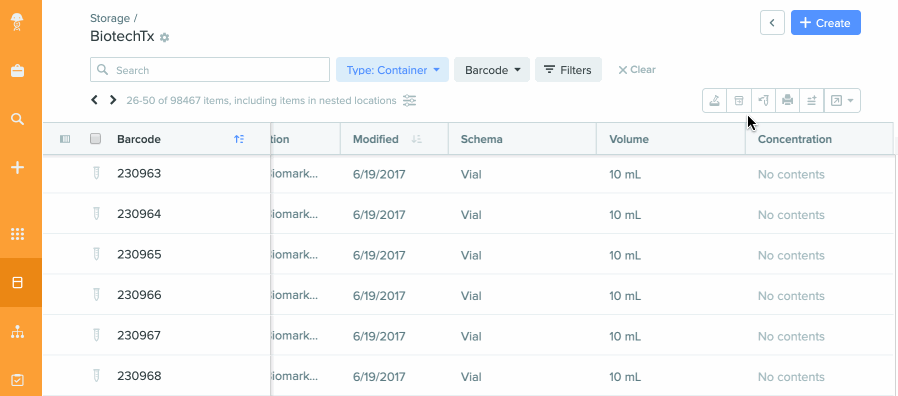898x396 pixels.
Task: Click into the Search input field
Action: click(210, 70)
